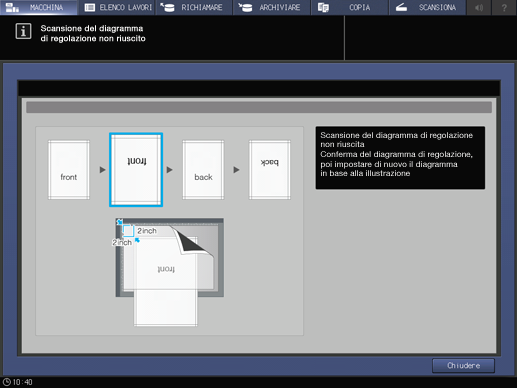Open the SCANSIONA tab
Viewport: 517px width, 388px height.
427,7
